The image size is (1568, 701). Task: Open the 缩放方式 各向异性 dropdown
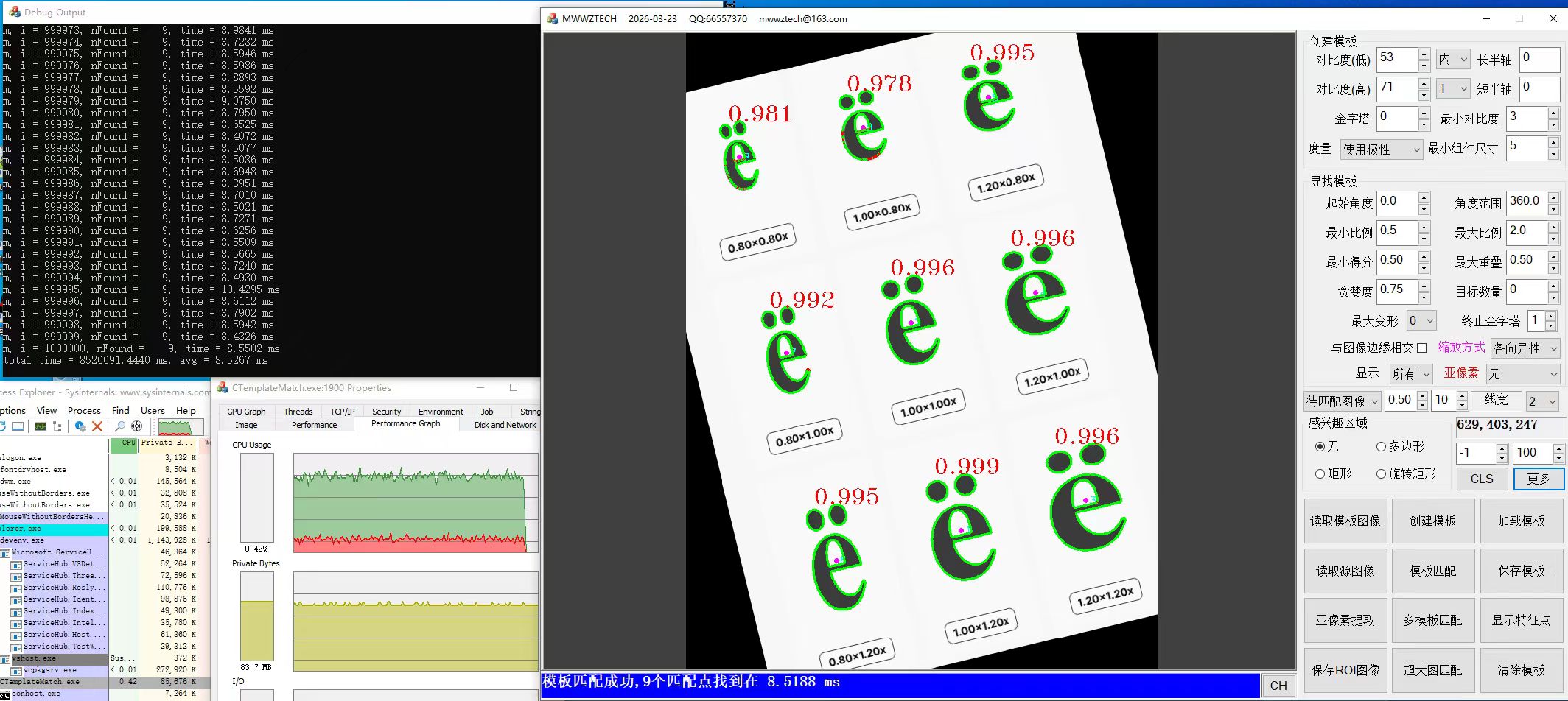(1525, 348)
